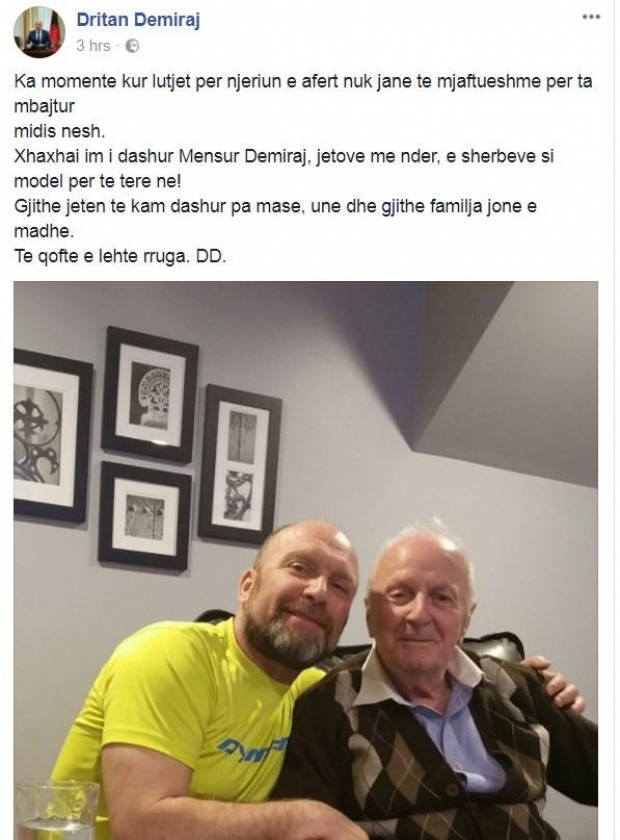Click the drinking glass in the photo's corner

[58, 809]
